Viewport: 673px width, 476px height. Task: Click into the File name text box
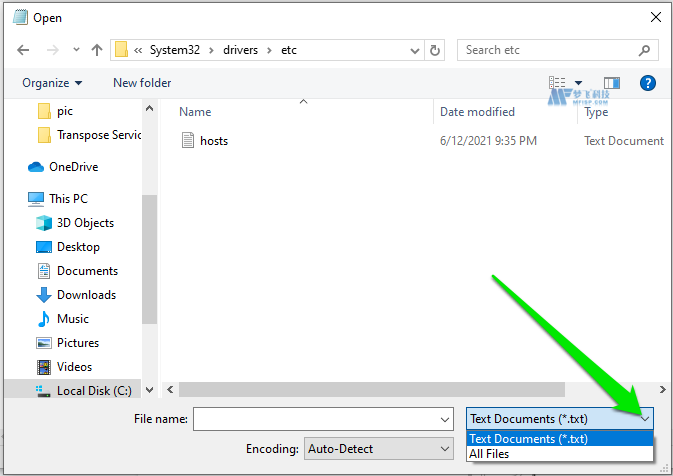click(x=315, y=419)
